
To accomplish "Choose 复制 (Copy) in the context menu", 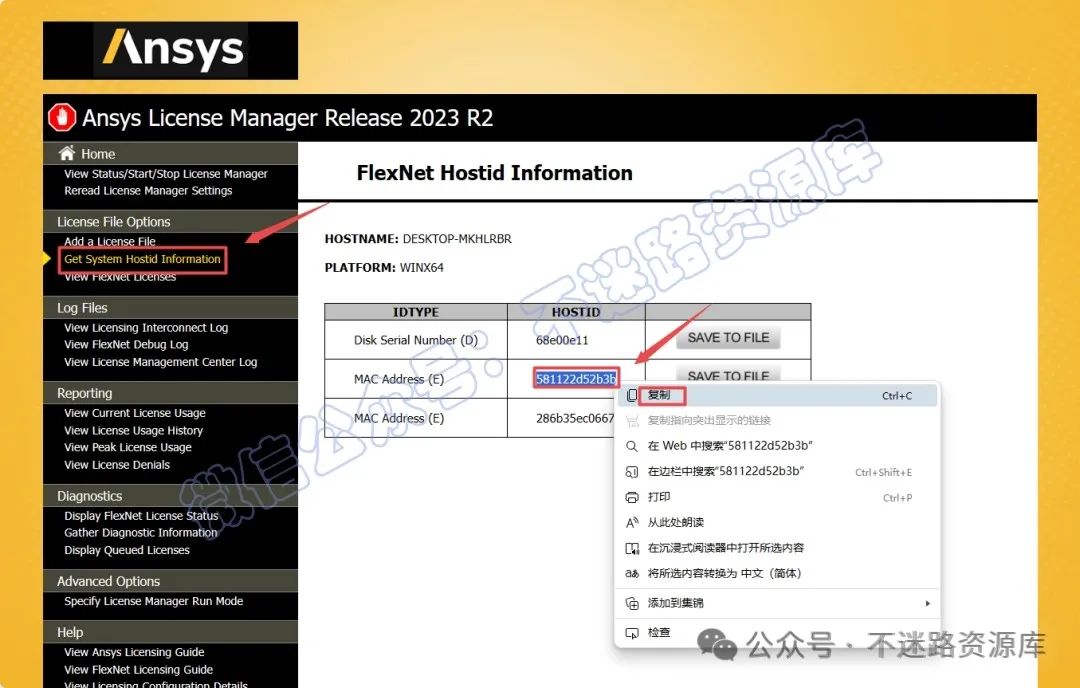I will point(777,395).
